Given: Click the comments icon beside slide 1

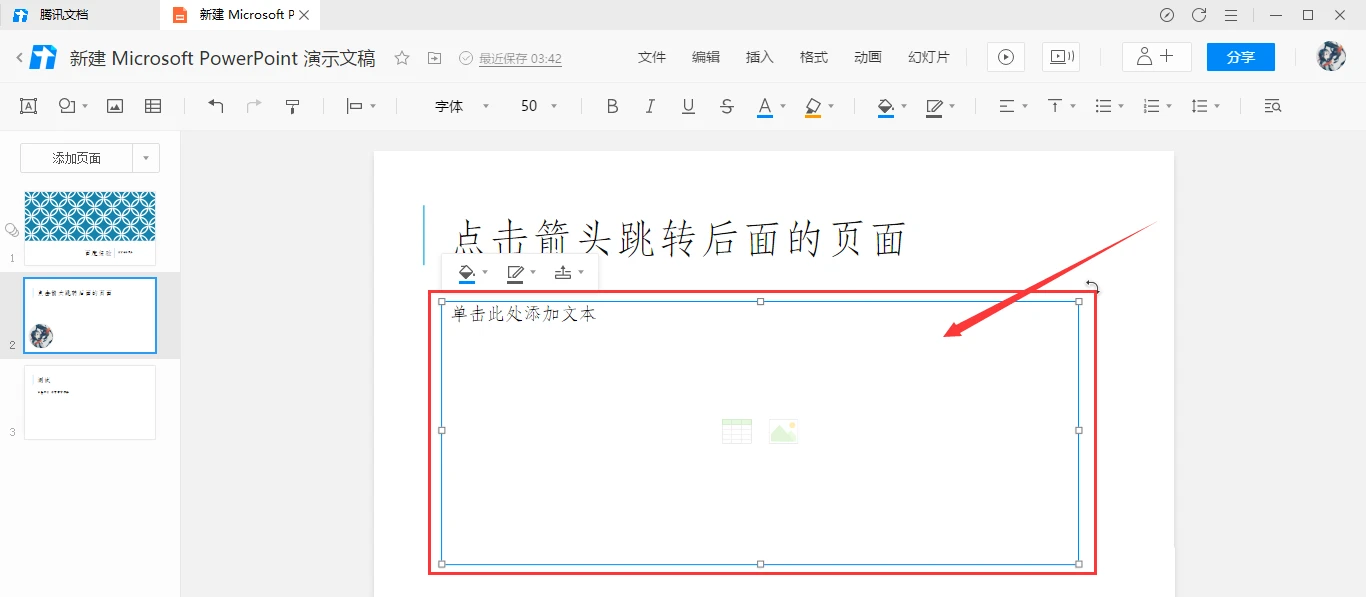Looking at the screenshot, I should pyautogui.click(x=12, y=230).
